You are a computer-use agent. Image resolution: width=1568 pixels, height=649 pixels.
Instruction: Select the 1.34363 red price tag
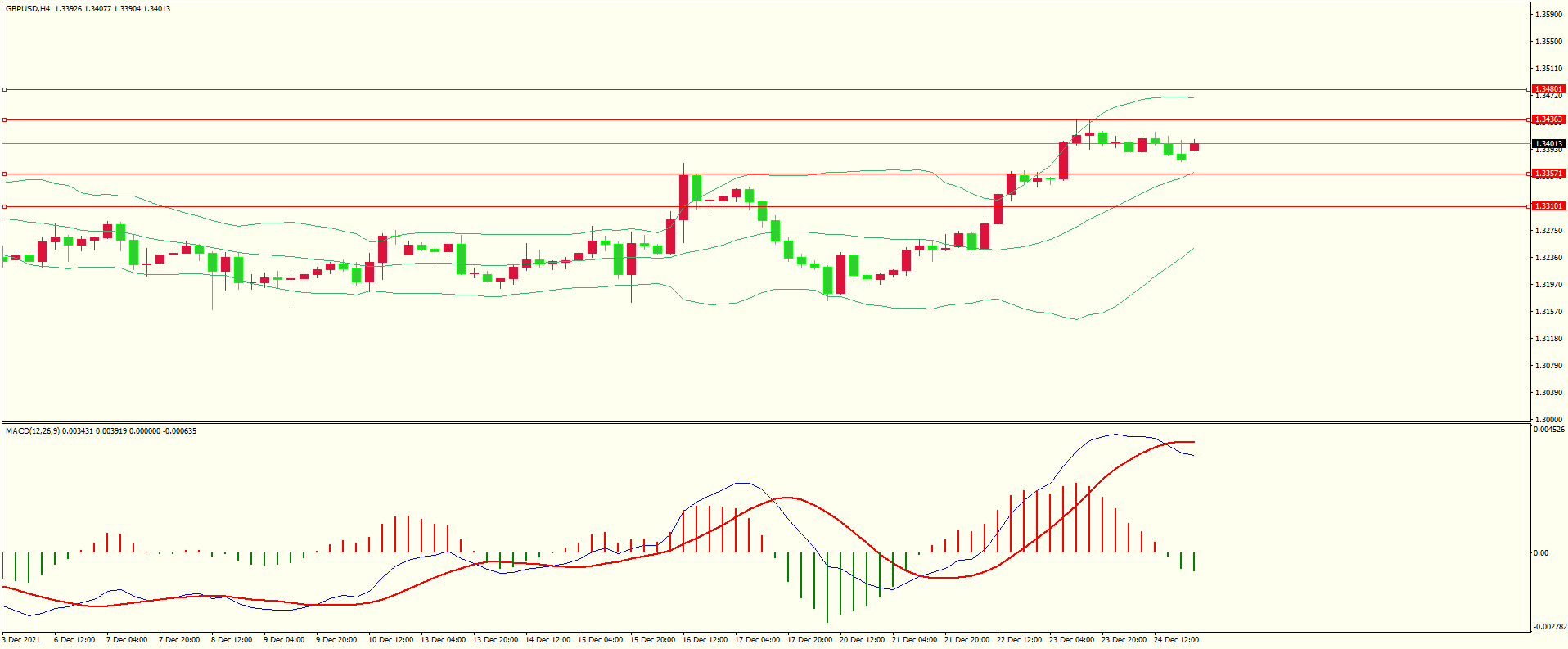[x=1548, y=119]
